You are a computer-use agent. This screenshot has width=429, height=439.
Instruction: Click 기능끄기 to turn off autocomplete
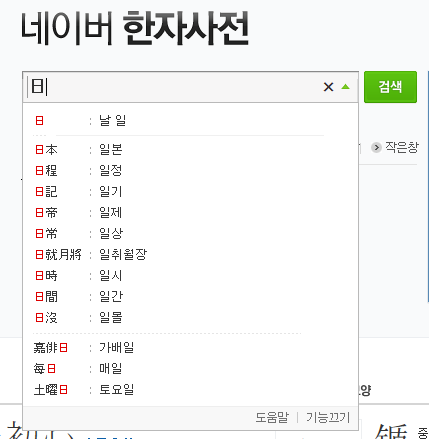click(328, 417)
